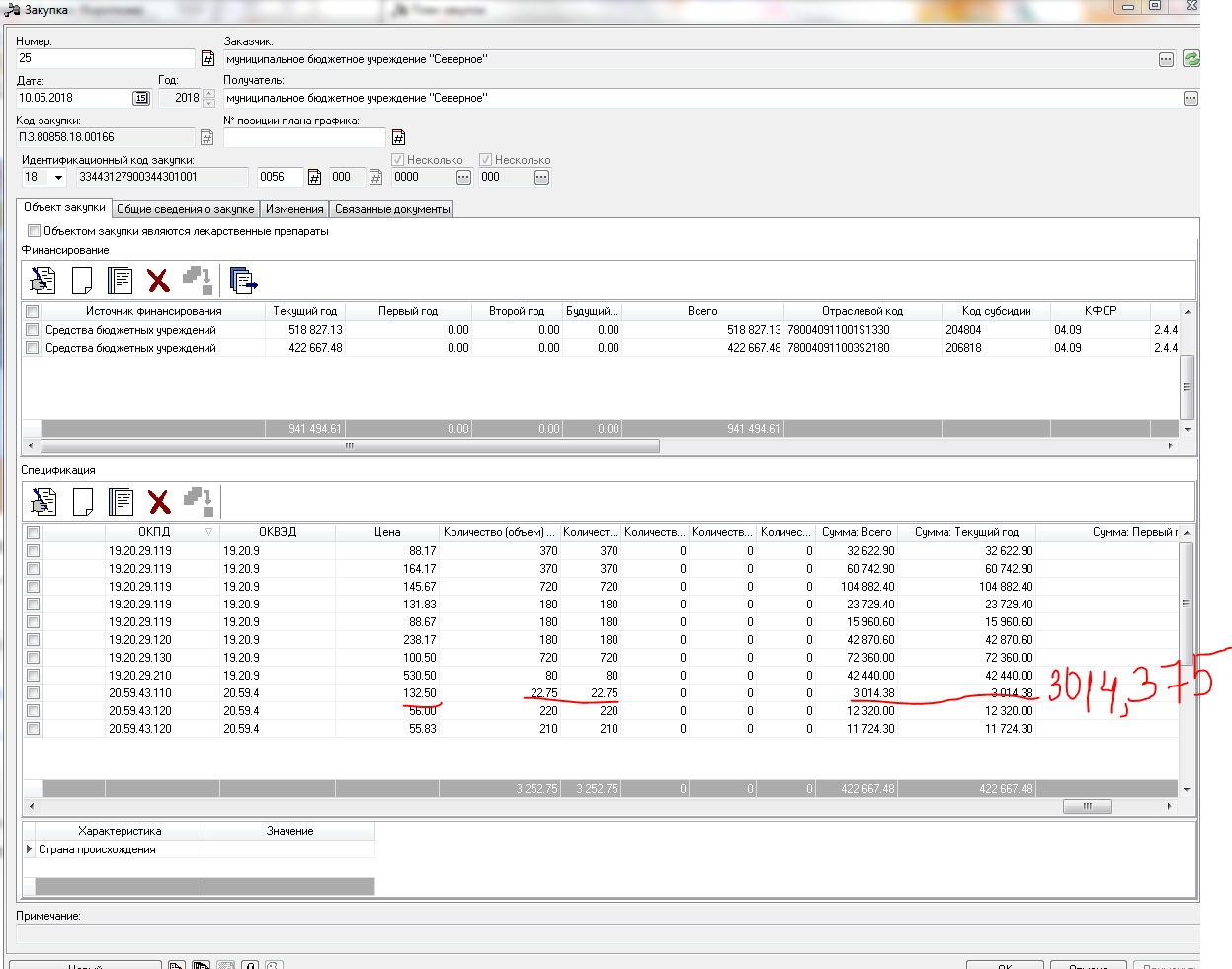The height and width of the screenshot is (969, 1232).
Task: Click green refresh icon beside Заказчик field
Action: tap(1191, 59)
